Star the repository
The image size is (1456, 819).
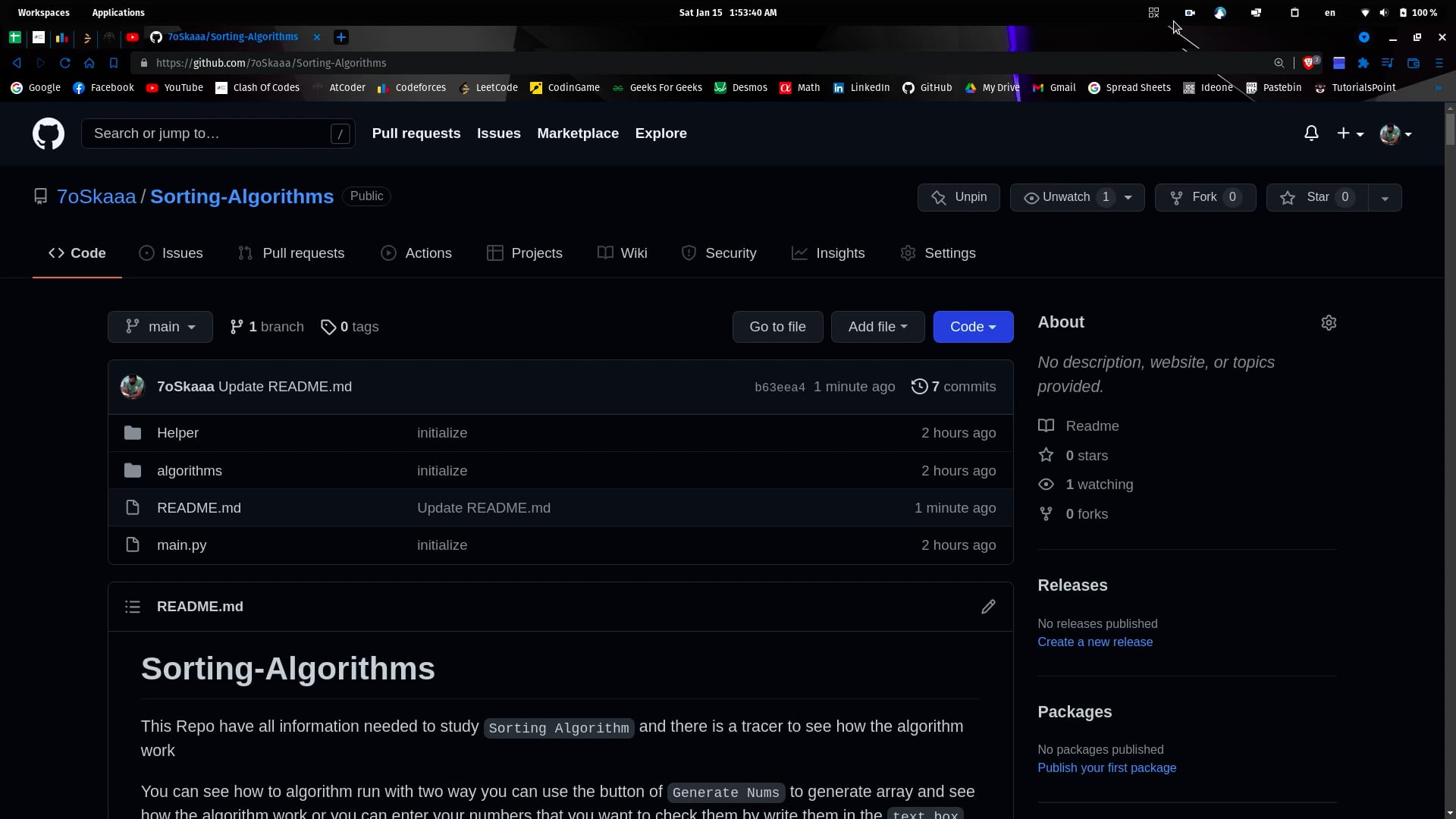click(1314, 197)
